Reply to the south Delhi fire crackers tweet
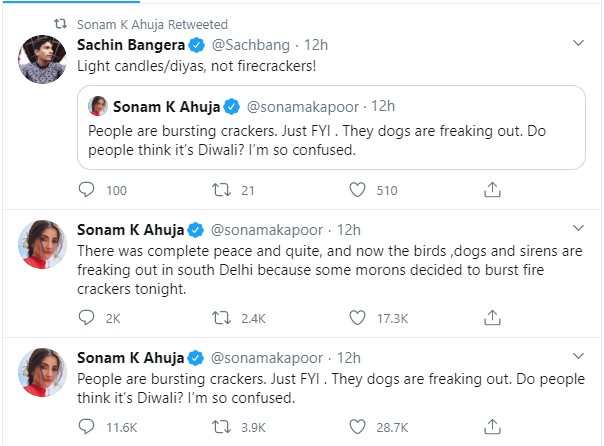The height and width of the screenshot is (446, 604). 87,318
